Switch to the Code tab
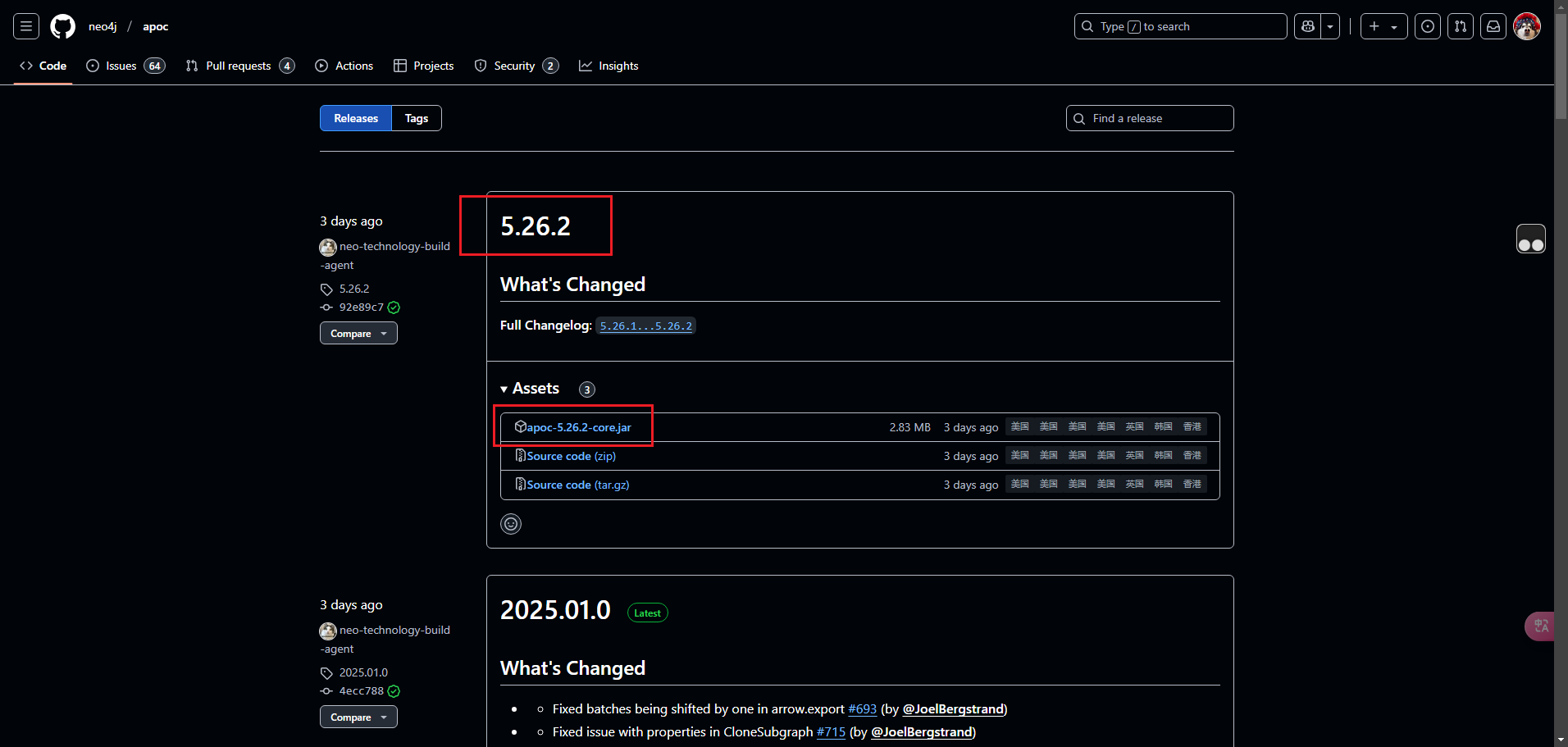 click(43, 66)
